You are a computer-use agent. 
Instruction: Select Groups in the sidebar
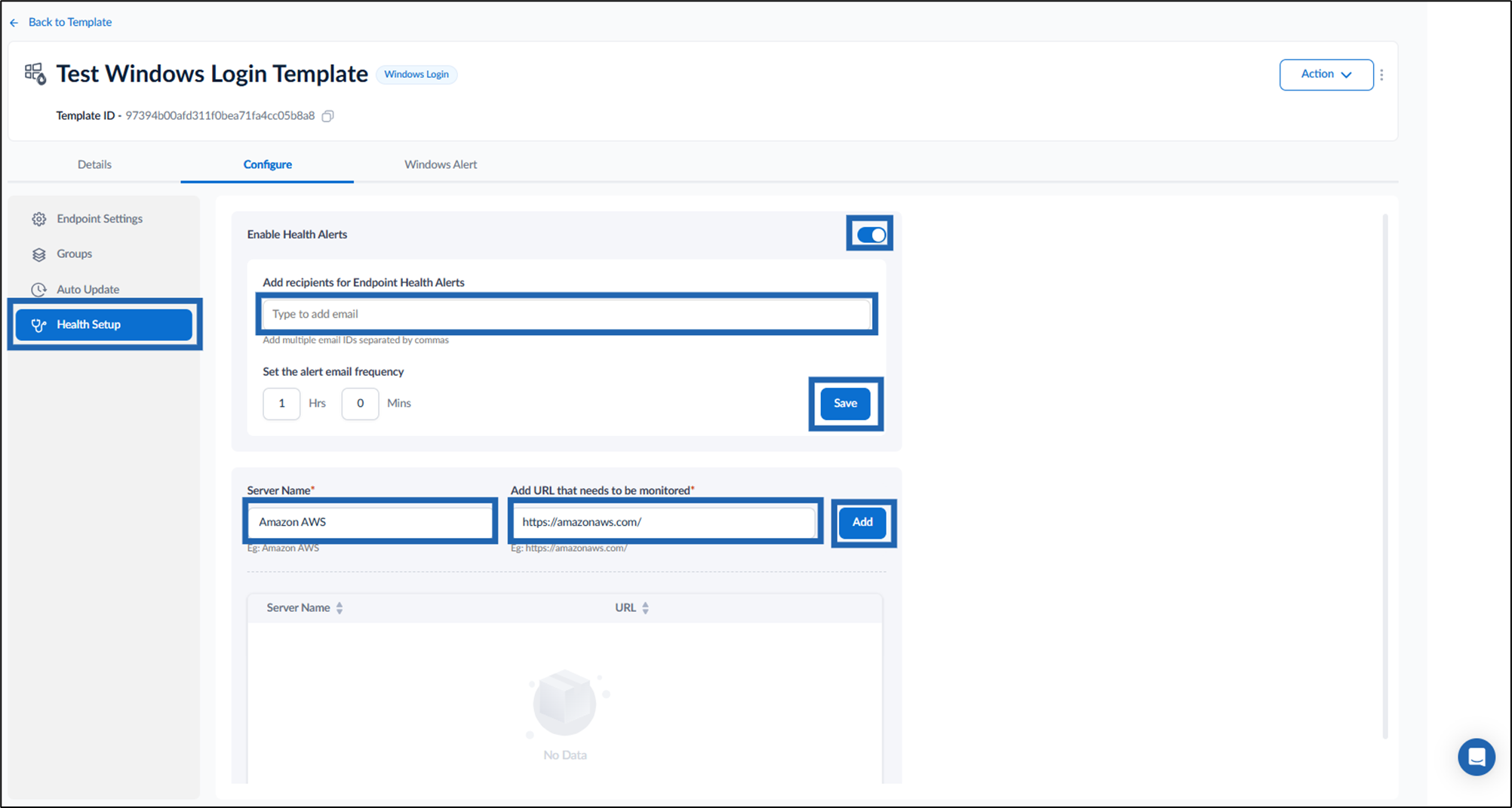pyautogui.click(x=104, y=254)
